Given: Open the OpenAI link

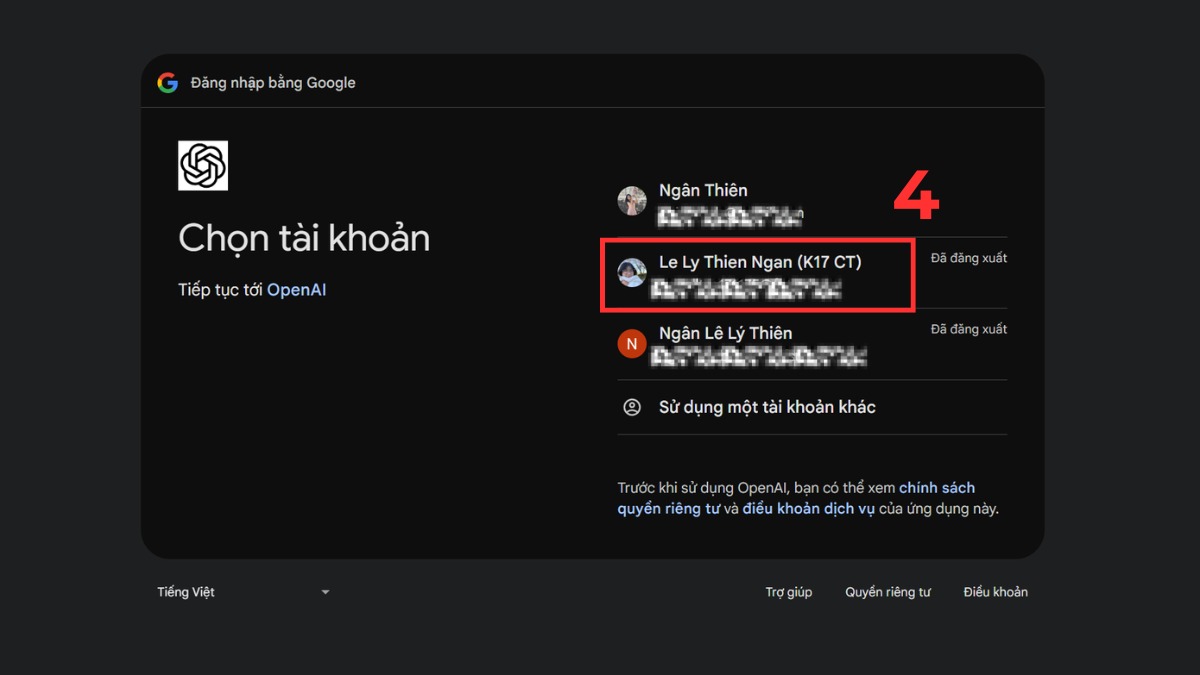Looking at the screenshot, I should 297,290.
